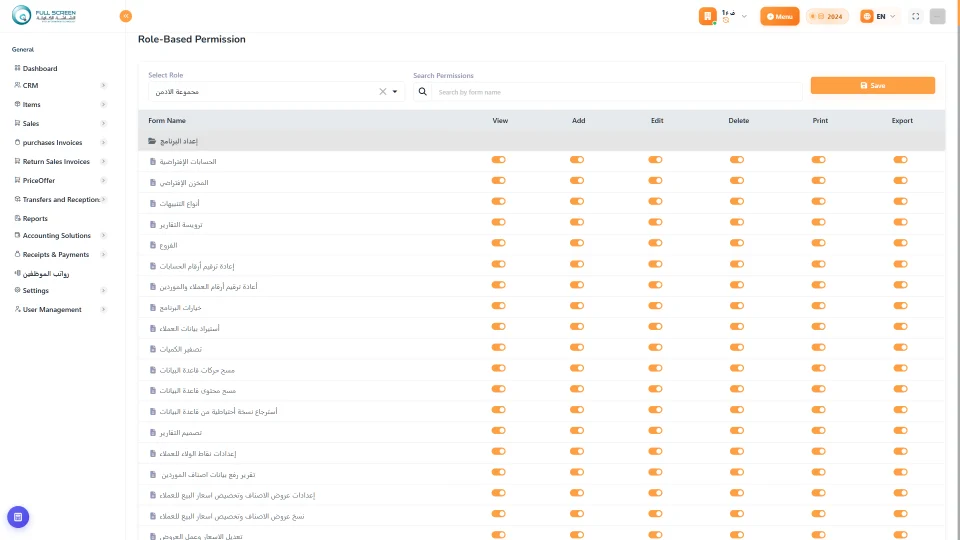Click the file icon beside تصفير الكميات
960x540 pixels.
(x=153, y=349)
